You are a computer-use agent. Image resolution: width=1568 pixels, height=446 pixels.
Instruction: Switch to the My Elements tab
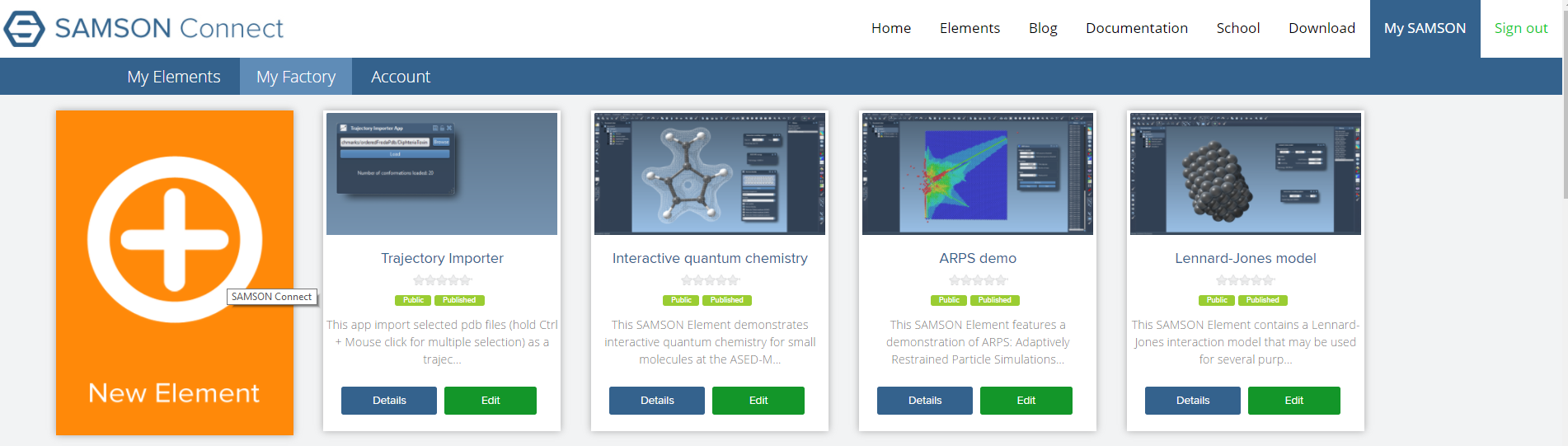tap(174, 77)
